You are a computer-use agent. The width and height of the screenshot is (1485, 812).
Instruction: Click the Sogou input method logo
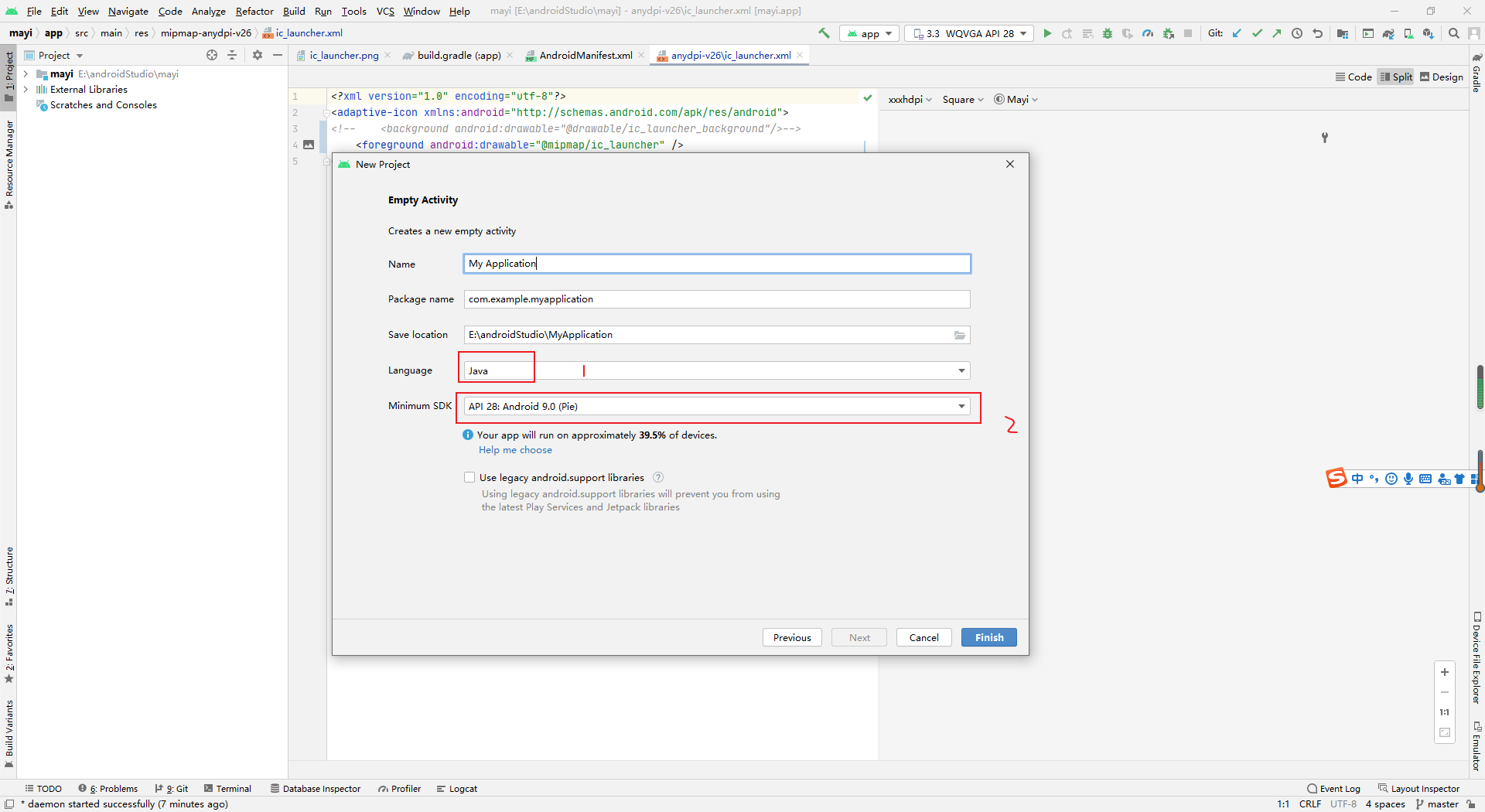(1336, 478)
